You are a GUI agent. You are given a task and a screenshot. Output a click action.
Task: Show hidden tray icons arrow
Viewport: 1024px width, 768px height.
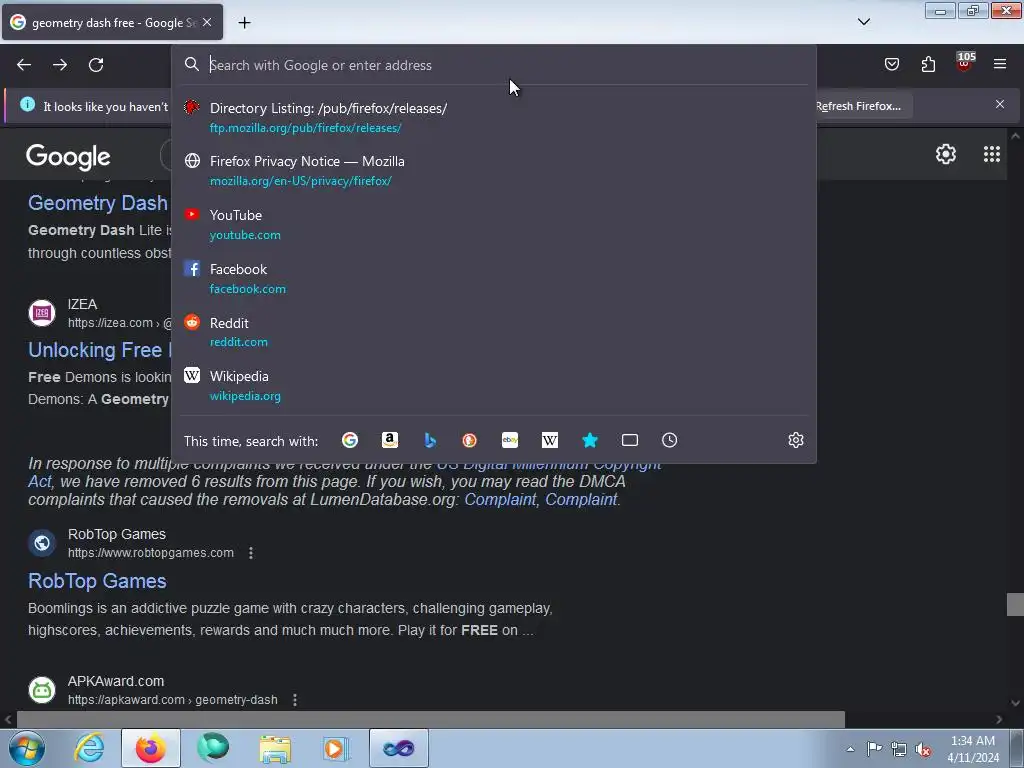[x=850, y=749]
